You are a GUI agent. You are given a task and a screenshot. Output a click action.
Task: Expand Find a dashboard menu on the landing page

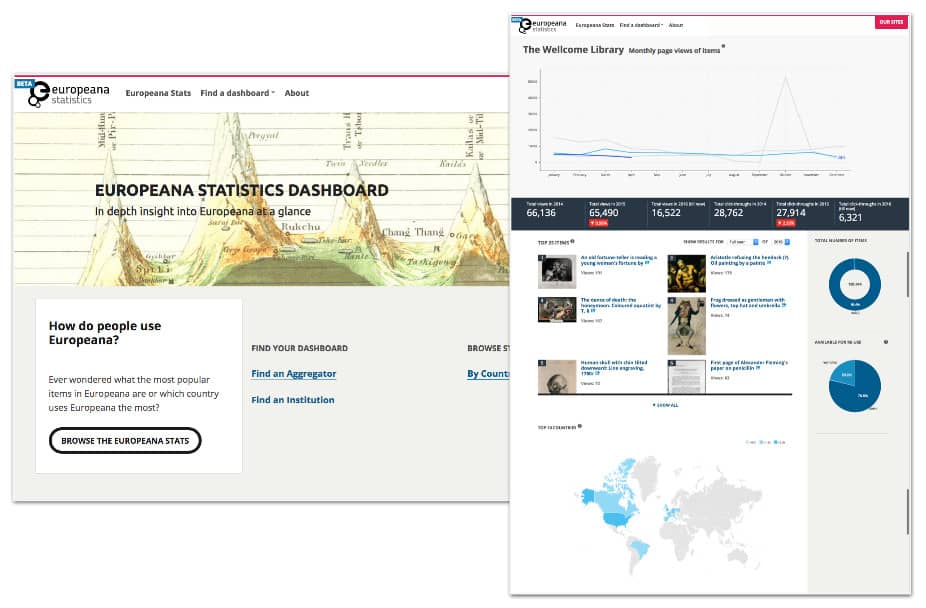click(237, 93)
